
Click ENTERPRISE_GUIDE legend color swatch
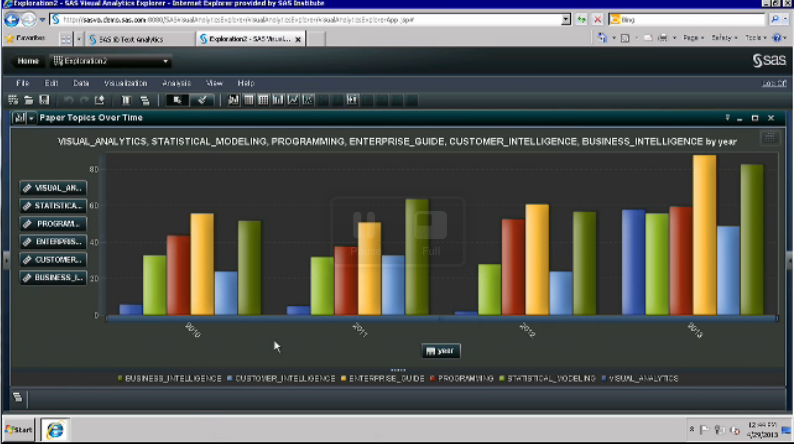coord(344,378)
